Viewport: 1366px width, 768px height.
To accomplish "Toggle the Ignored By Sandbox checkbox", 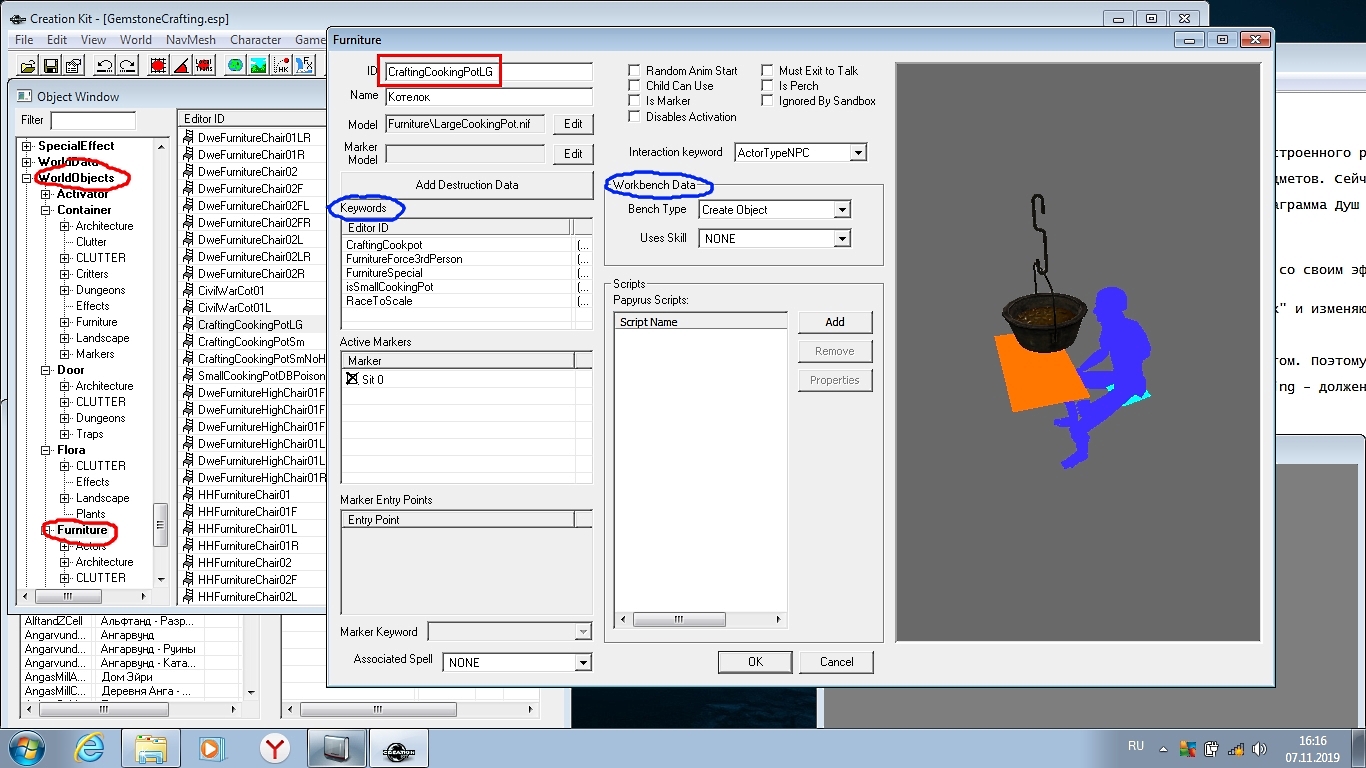I will (x=767, y=101).
